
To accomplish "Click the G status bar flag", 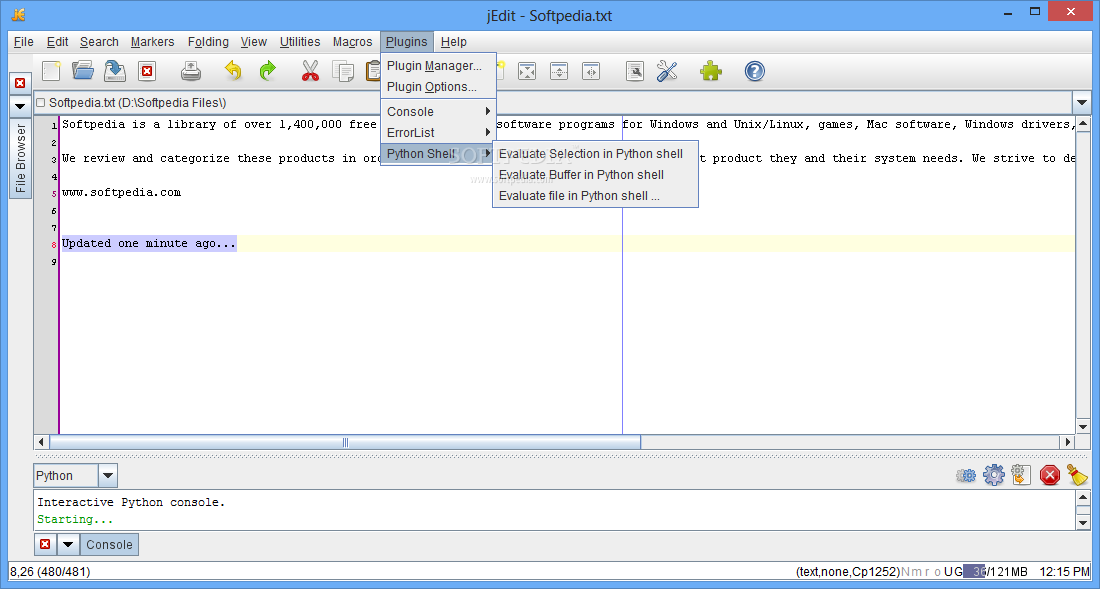I will (958, 572).
